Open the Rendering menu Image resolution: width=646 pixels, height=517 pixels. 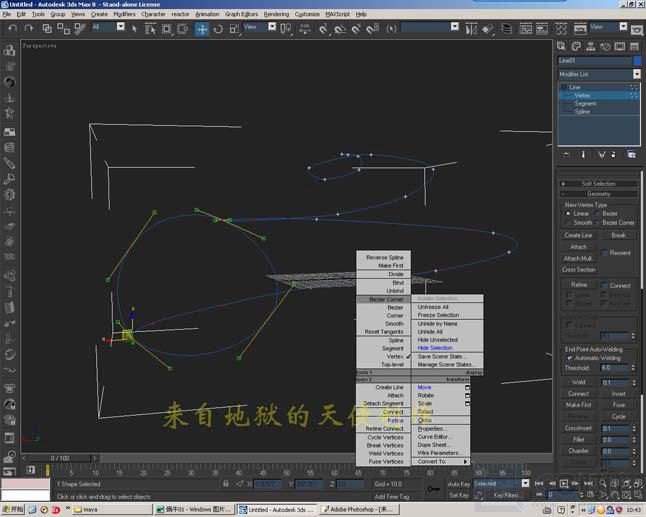(x=276, y=14)
